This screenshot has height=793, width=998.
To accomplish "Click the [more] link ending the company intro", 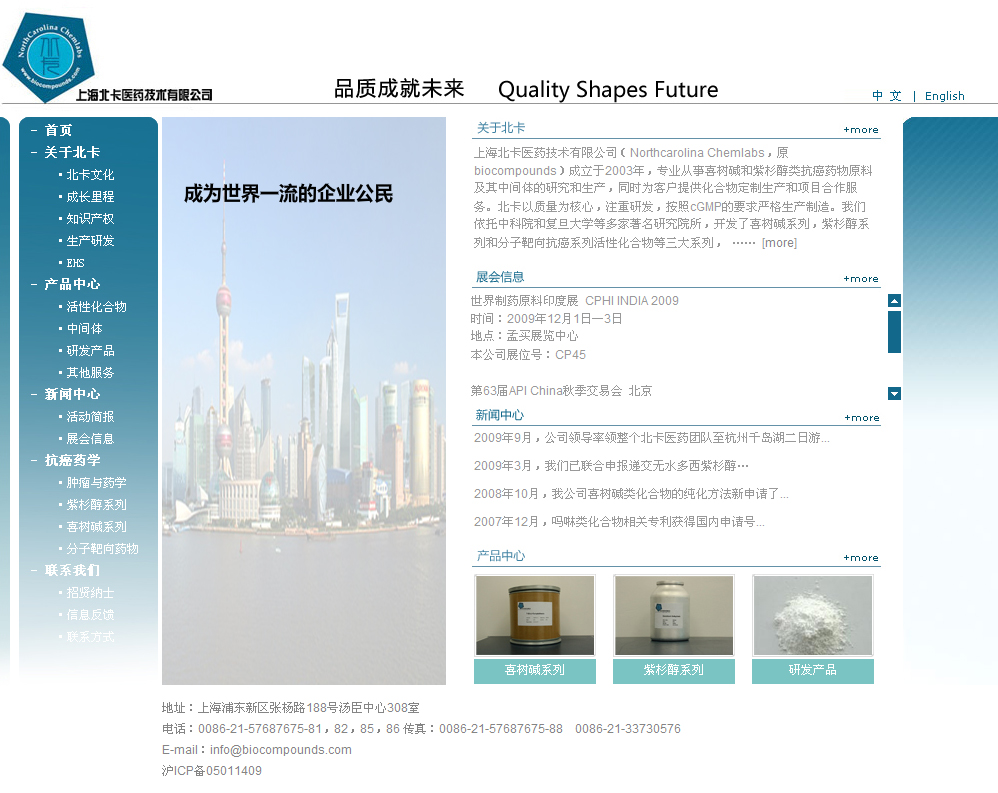I will click(x=779, y=242).
